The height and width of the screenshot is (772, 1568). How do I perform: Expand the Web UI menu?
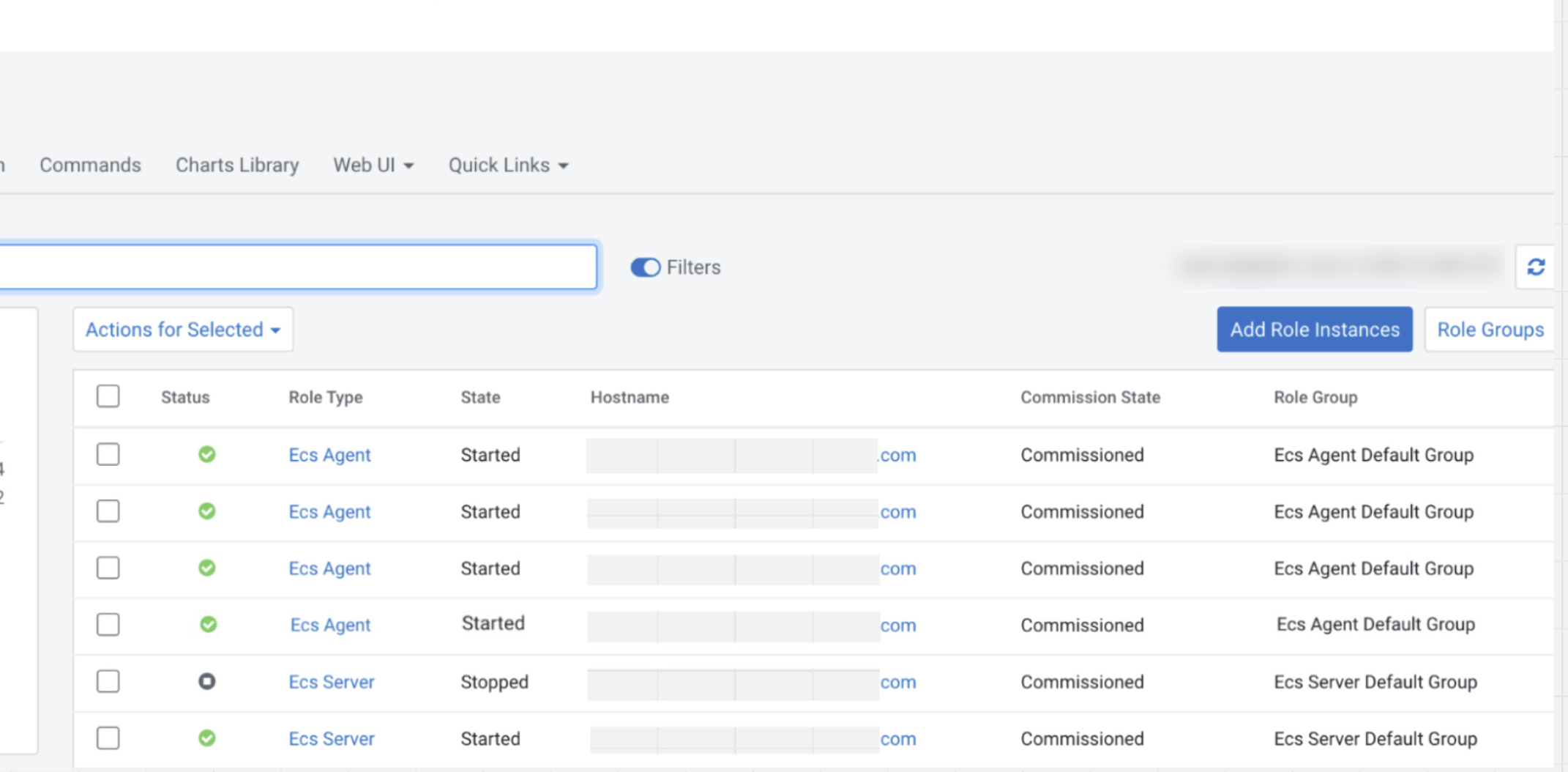(x=373, y=166)
